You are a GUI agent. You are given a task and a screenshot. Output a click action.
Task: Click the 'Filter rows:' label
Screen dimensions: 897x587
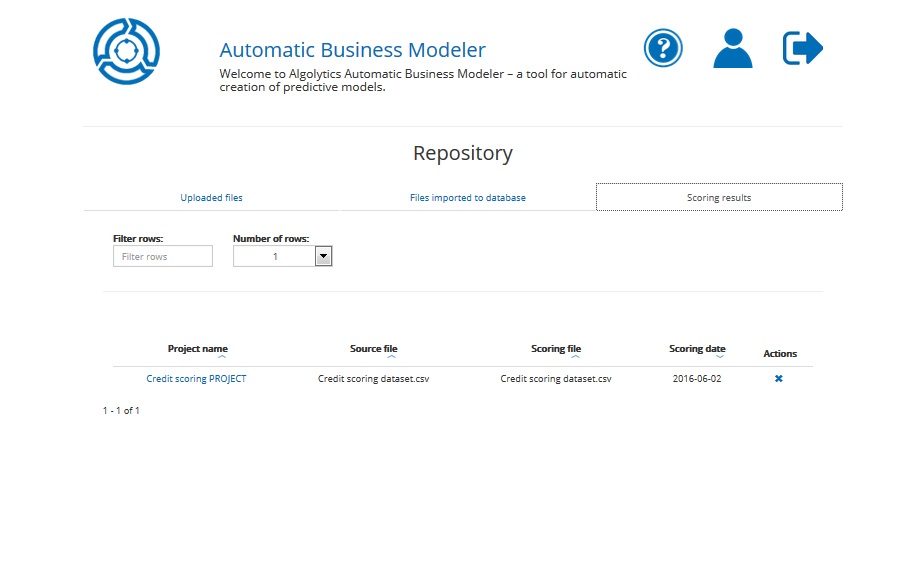click(138, 239)
